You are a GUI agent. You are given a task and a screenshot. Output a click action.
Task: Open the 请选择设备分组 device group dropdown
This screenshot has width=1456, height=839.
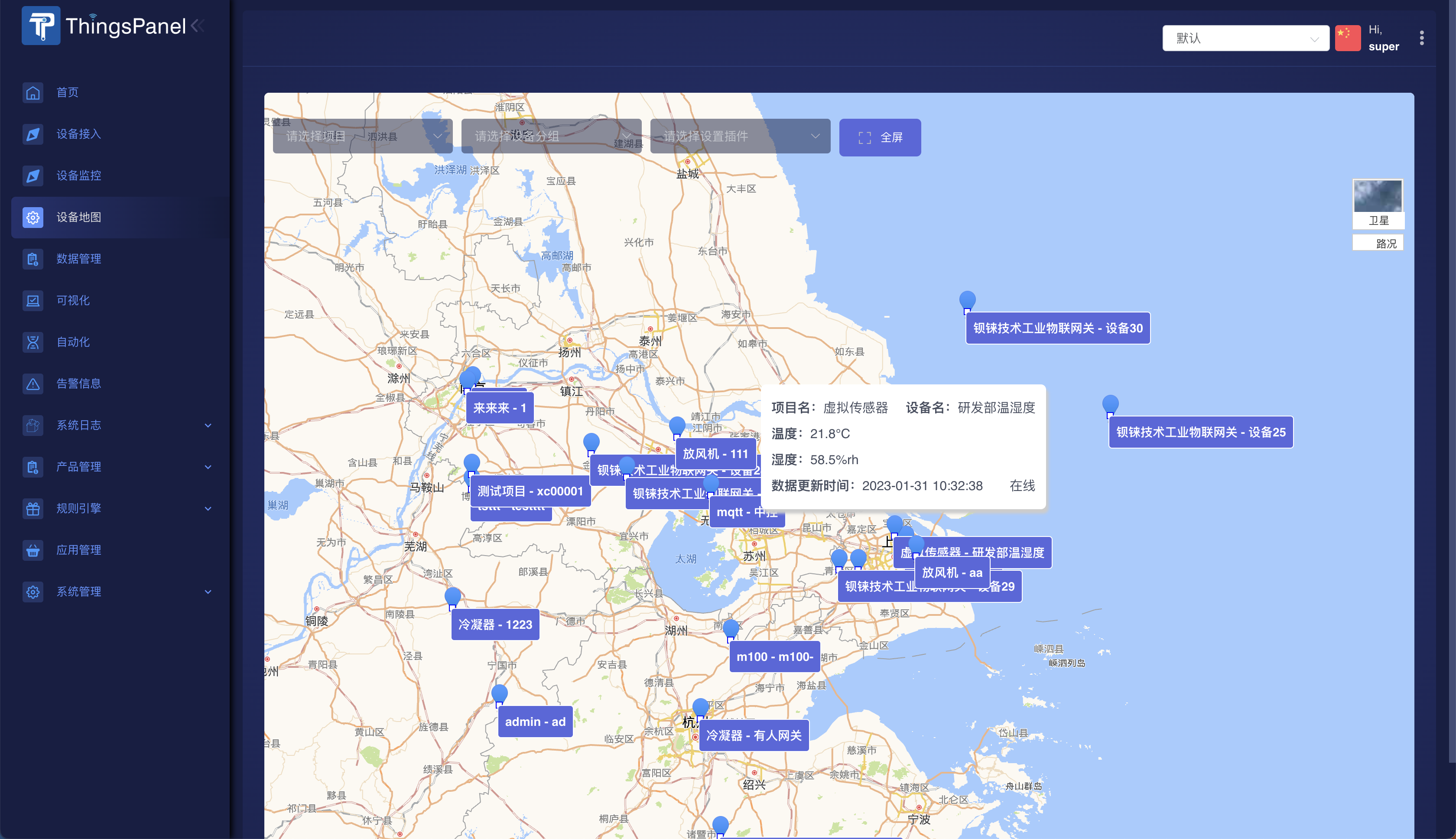[551, 136]
